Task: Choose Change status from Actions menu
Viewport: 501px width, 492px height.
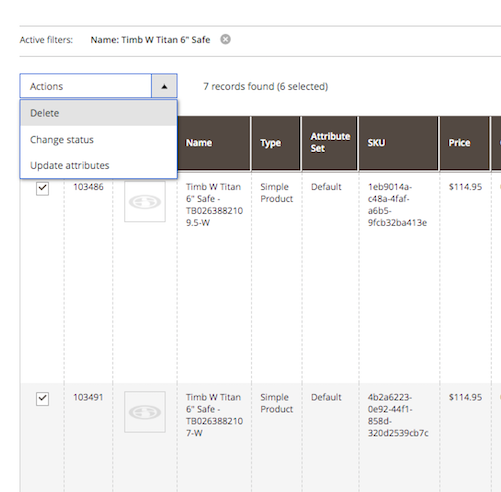Action: click(x=98, y=139)
